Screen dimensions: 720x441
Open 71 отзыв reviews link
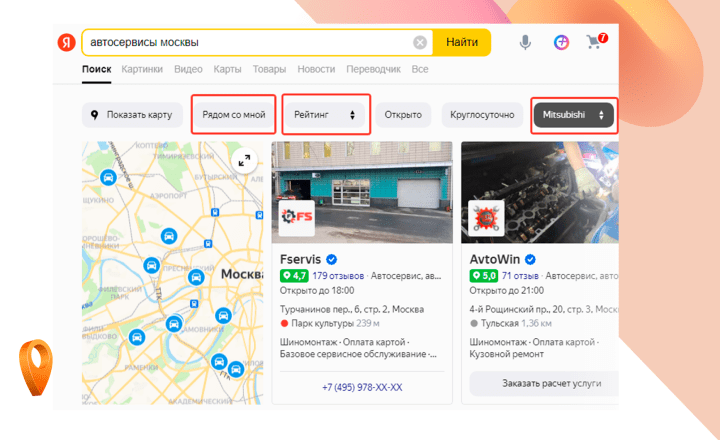(520, 276)
